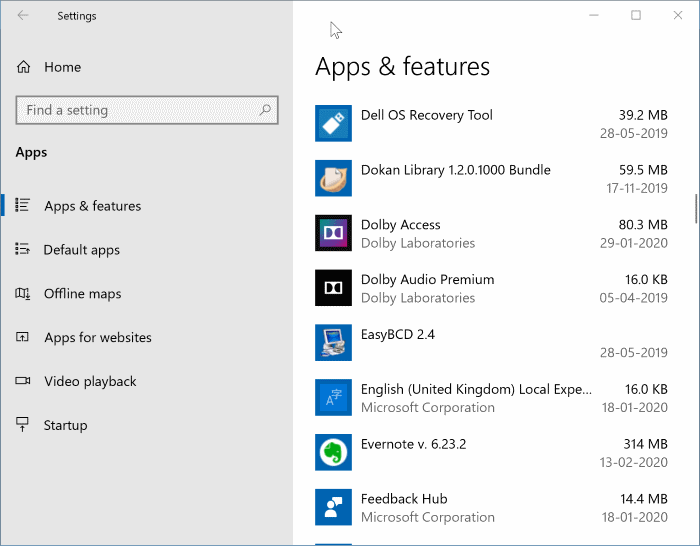Viewport: 700px width, 546px height.
Task: Select the Dolby Access app name
Action: click(400, 225)
